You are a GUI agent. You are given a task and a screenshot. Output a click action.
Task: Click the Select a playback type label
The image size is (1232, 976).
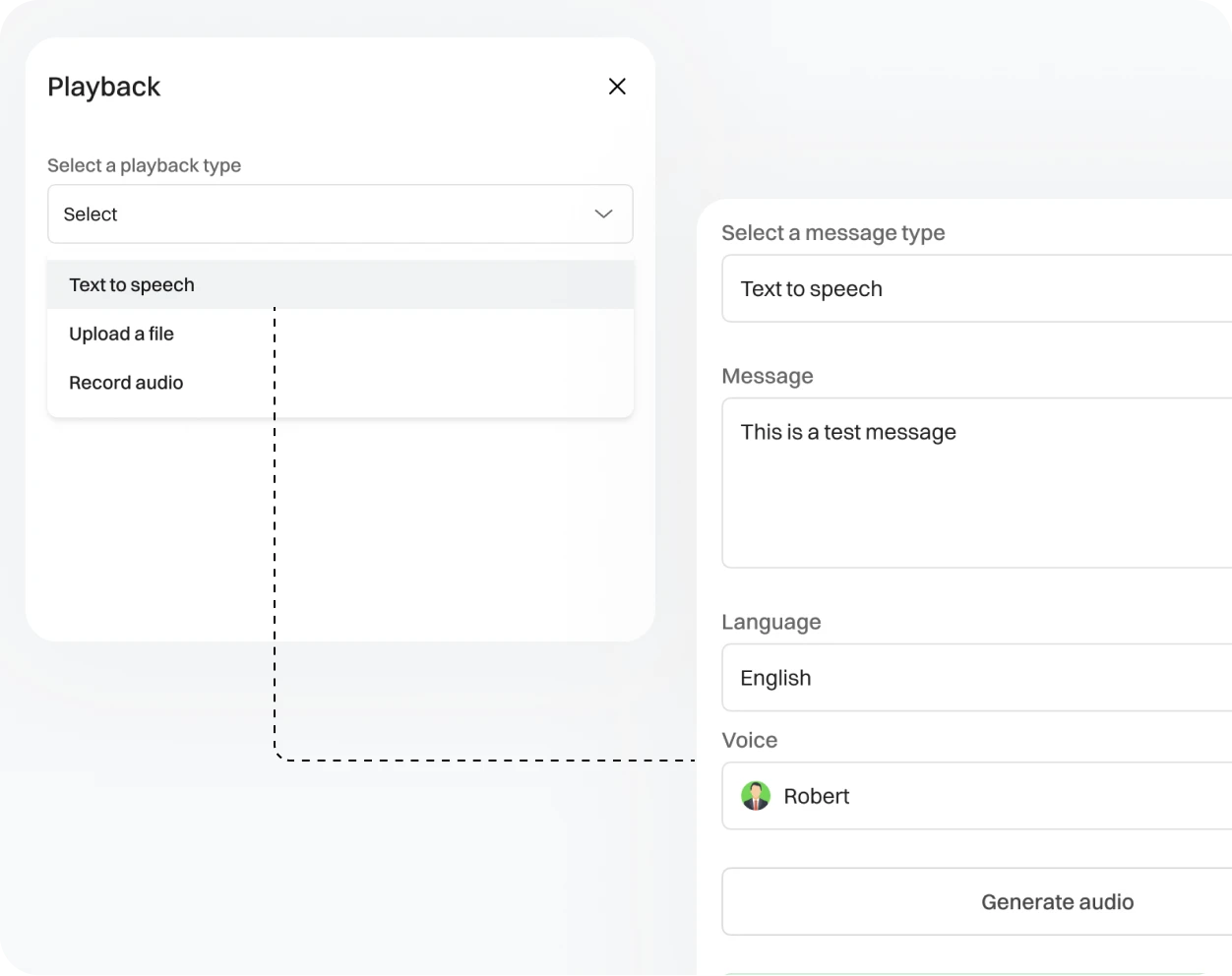[145, 165]
